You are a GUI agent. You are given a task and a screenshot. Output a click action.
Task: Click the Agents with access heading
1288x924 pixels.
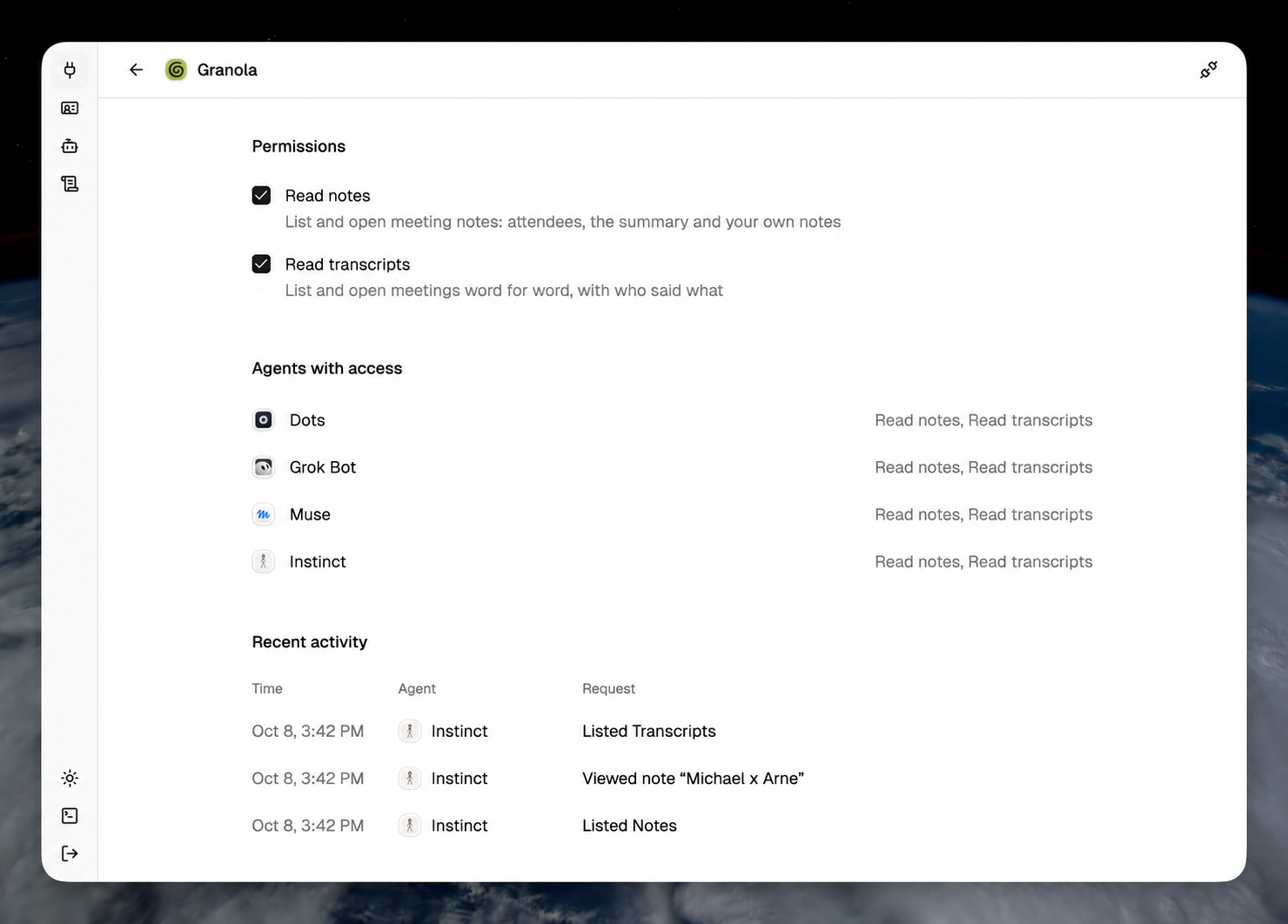[326, 368]
